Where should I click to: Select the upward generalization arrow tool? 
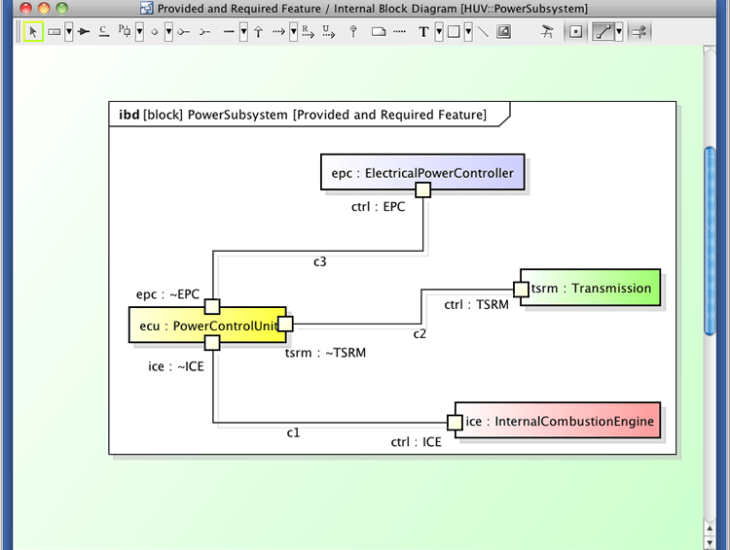click(x=258, y=32)
